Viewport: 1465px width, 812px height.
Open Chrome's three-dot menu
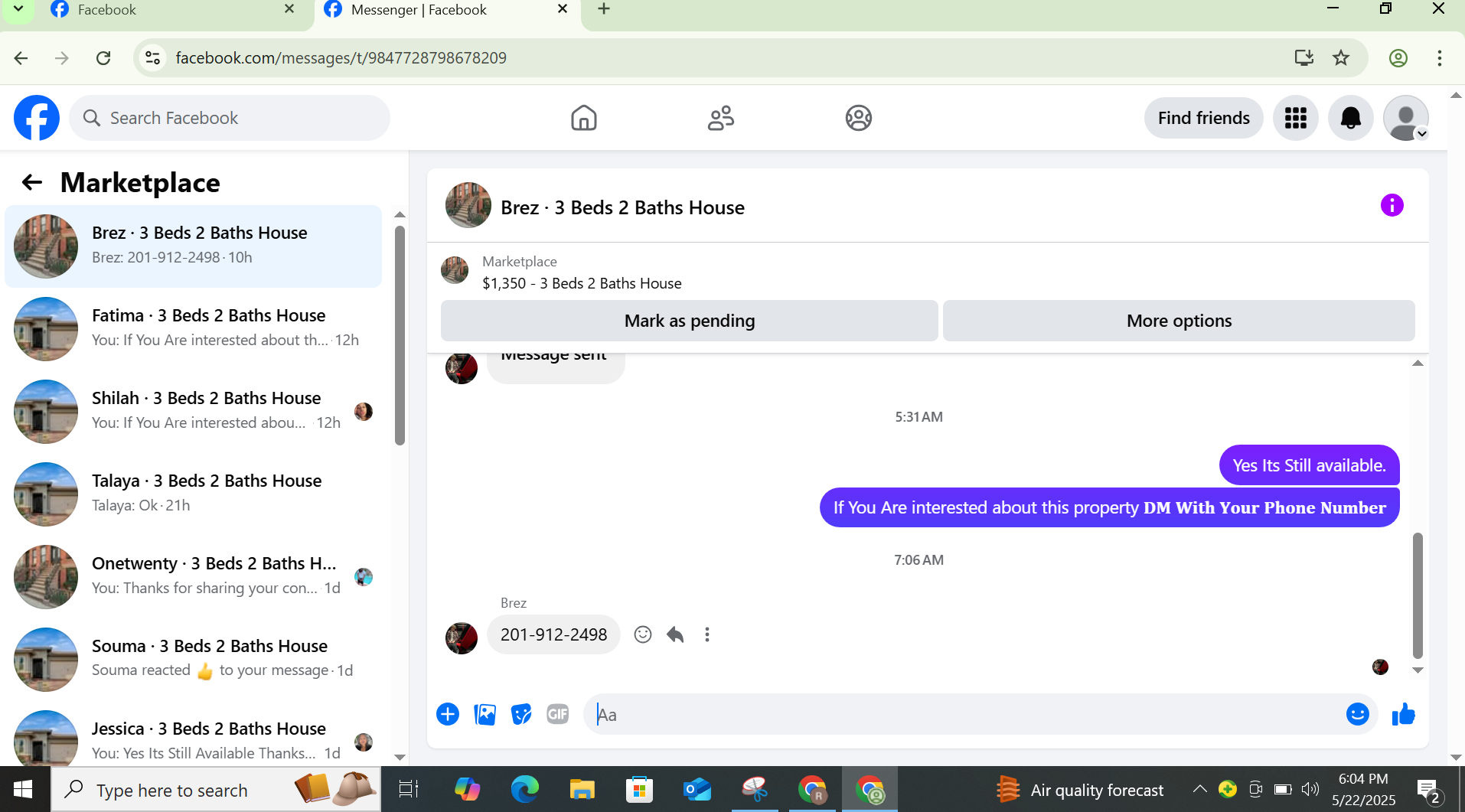1440,58
